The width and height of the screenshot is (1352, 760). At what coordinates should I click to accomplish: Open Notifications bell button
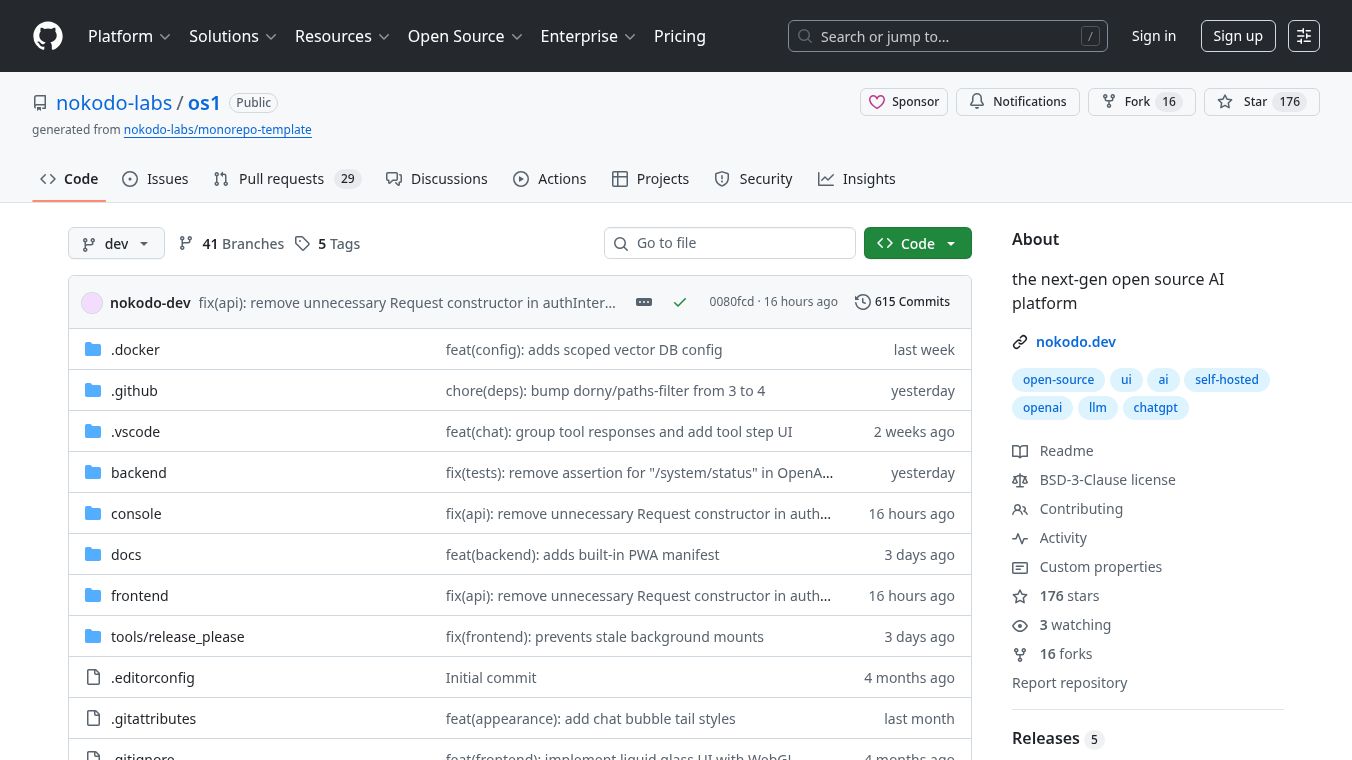tap(1017, 102)
